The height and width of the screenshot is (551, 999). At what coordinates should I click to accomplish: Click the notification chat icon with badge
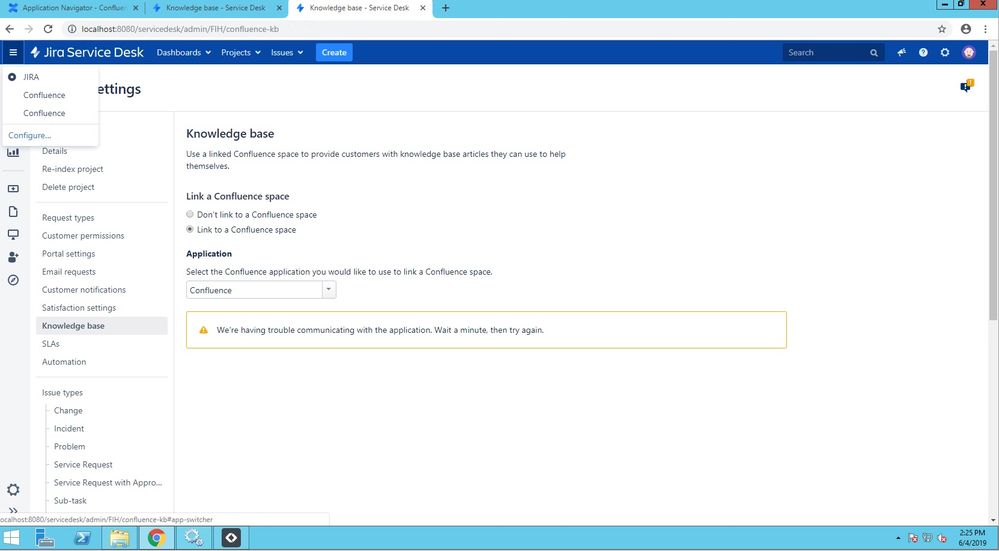pyautogui.click(x=967, y=86)
